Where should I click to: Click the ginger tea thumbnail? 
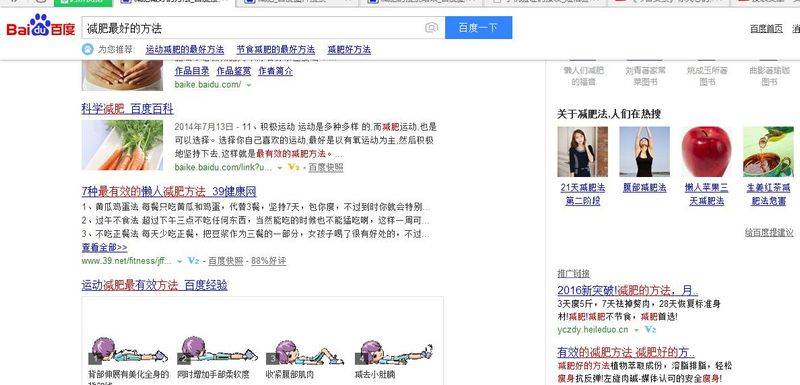768,151
